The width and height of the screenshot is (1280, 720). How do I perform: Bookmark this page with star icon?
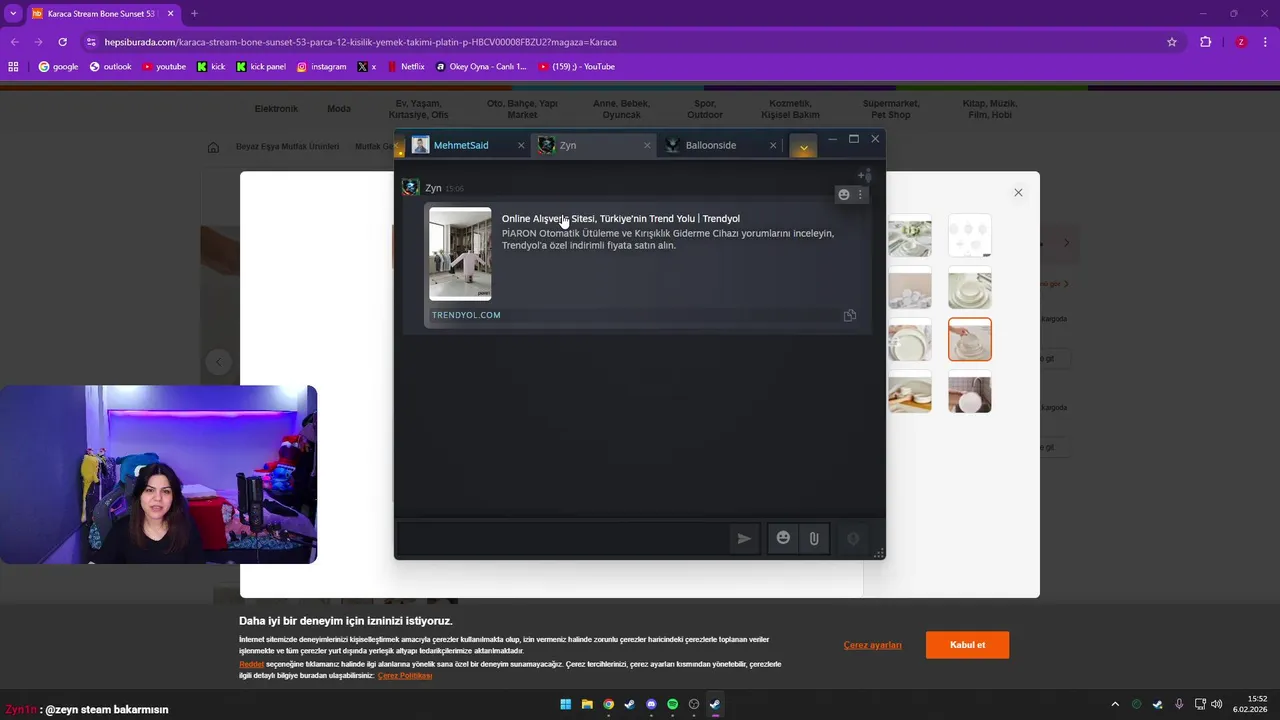coord(1172,42)
